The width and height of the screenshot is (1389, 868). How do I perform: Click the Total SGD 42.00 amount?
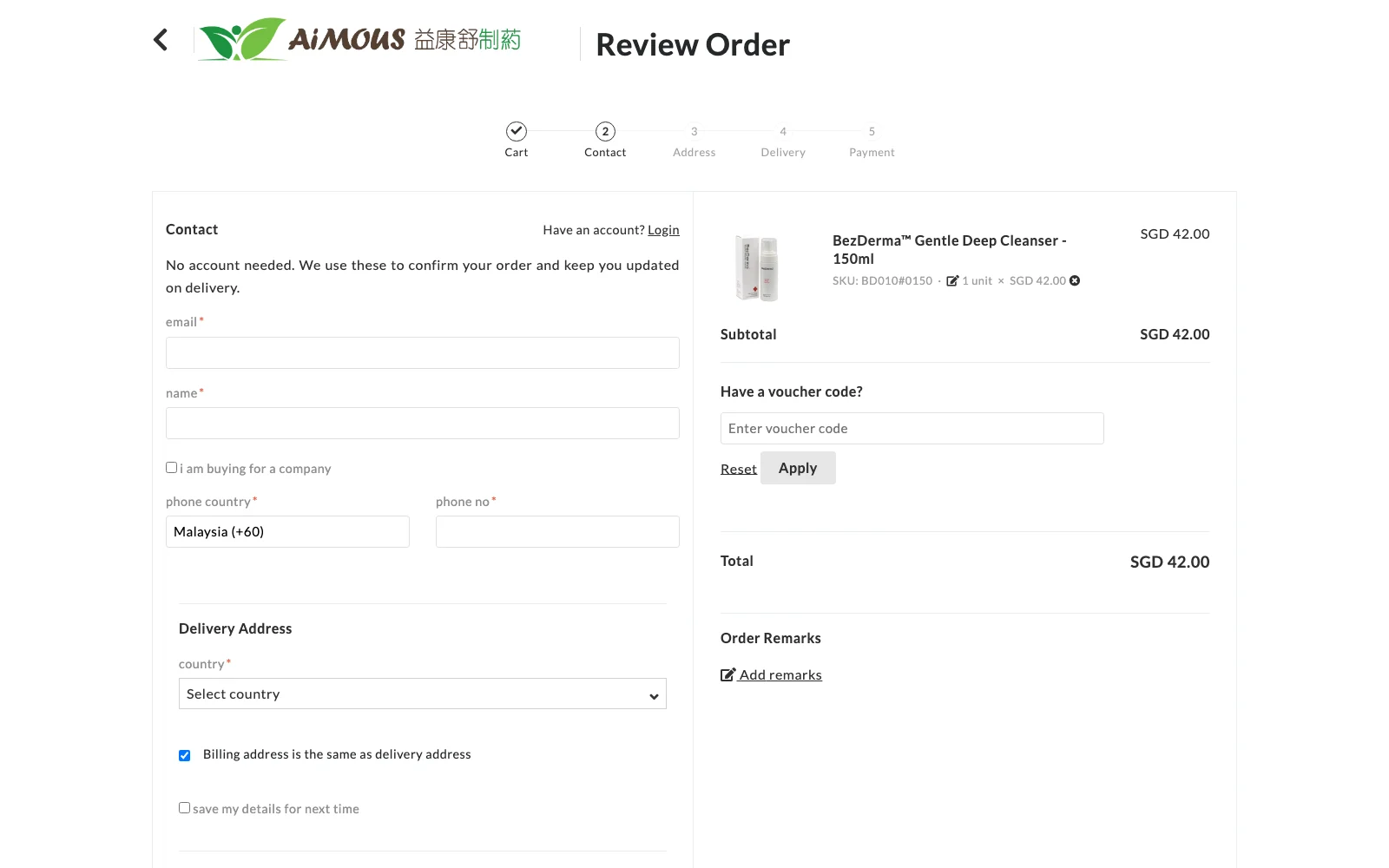[x=1169, y=562]
